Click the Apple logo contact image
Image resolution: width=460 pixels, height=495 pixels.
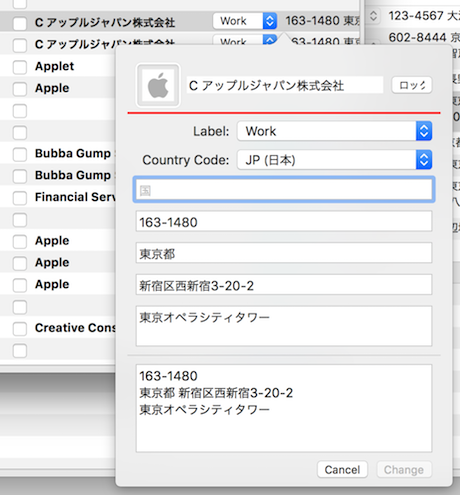(158, 85)
